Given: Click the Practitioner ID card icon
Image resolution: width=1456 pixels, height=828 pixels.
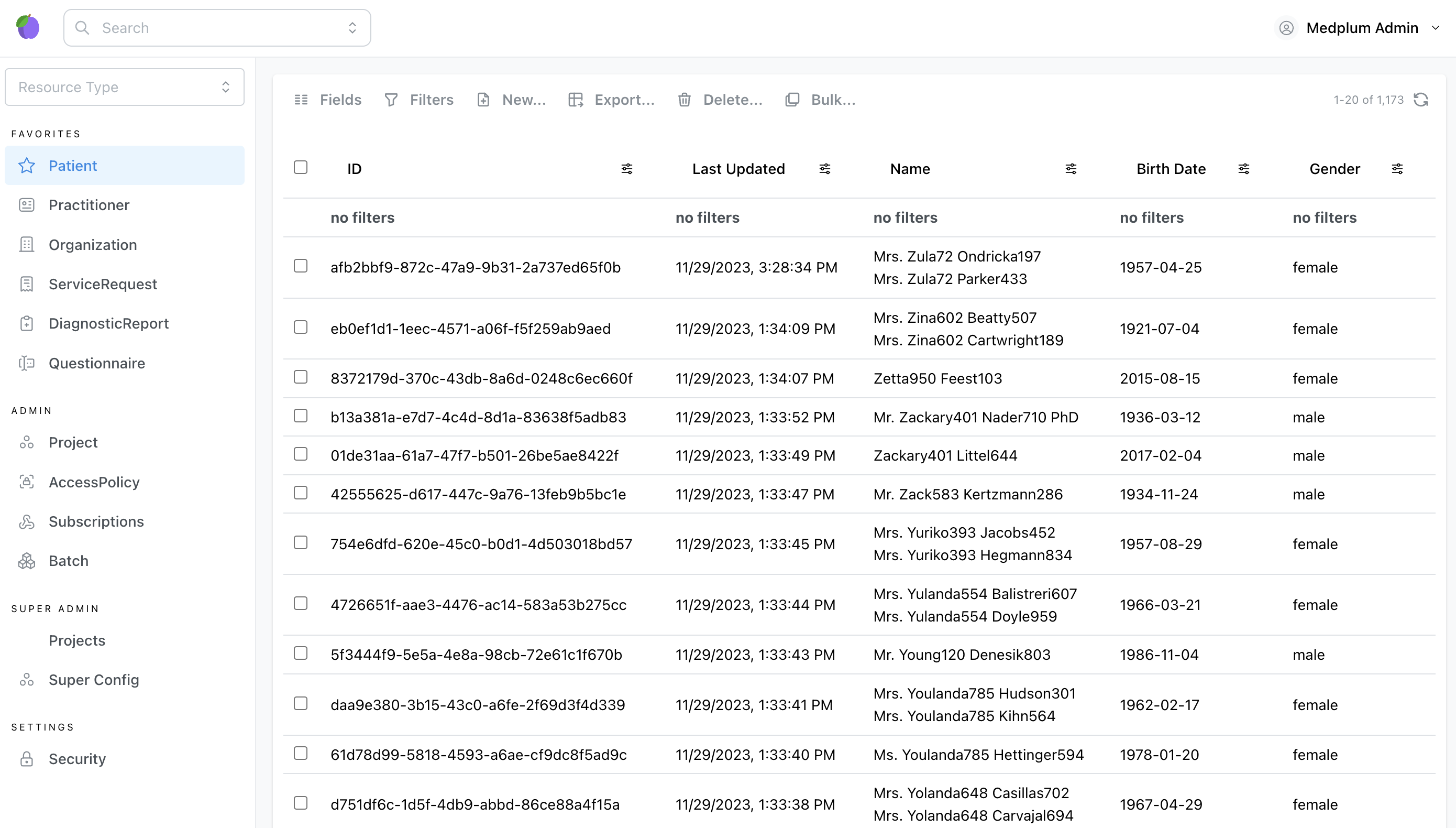Looking at the screenshot, I should [27, 205].
